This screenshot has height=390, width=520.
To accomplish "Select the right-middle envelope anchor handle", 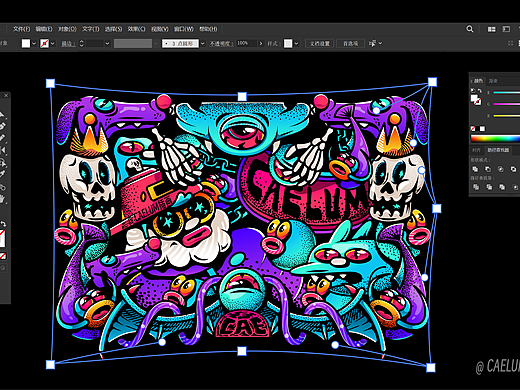I will point(437,209).
